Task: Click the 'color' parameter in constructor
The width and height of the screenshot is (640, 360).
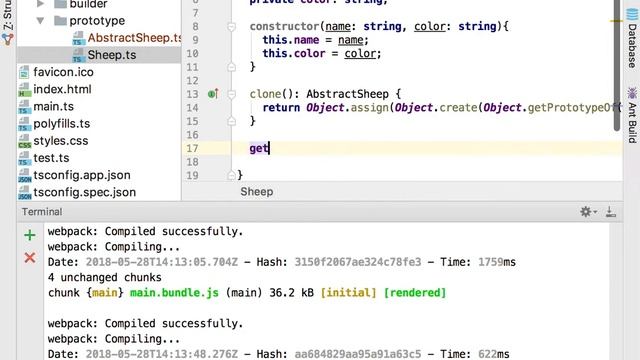Action: coord(429,26)
